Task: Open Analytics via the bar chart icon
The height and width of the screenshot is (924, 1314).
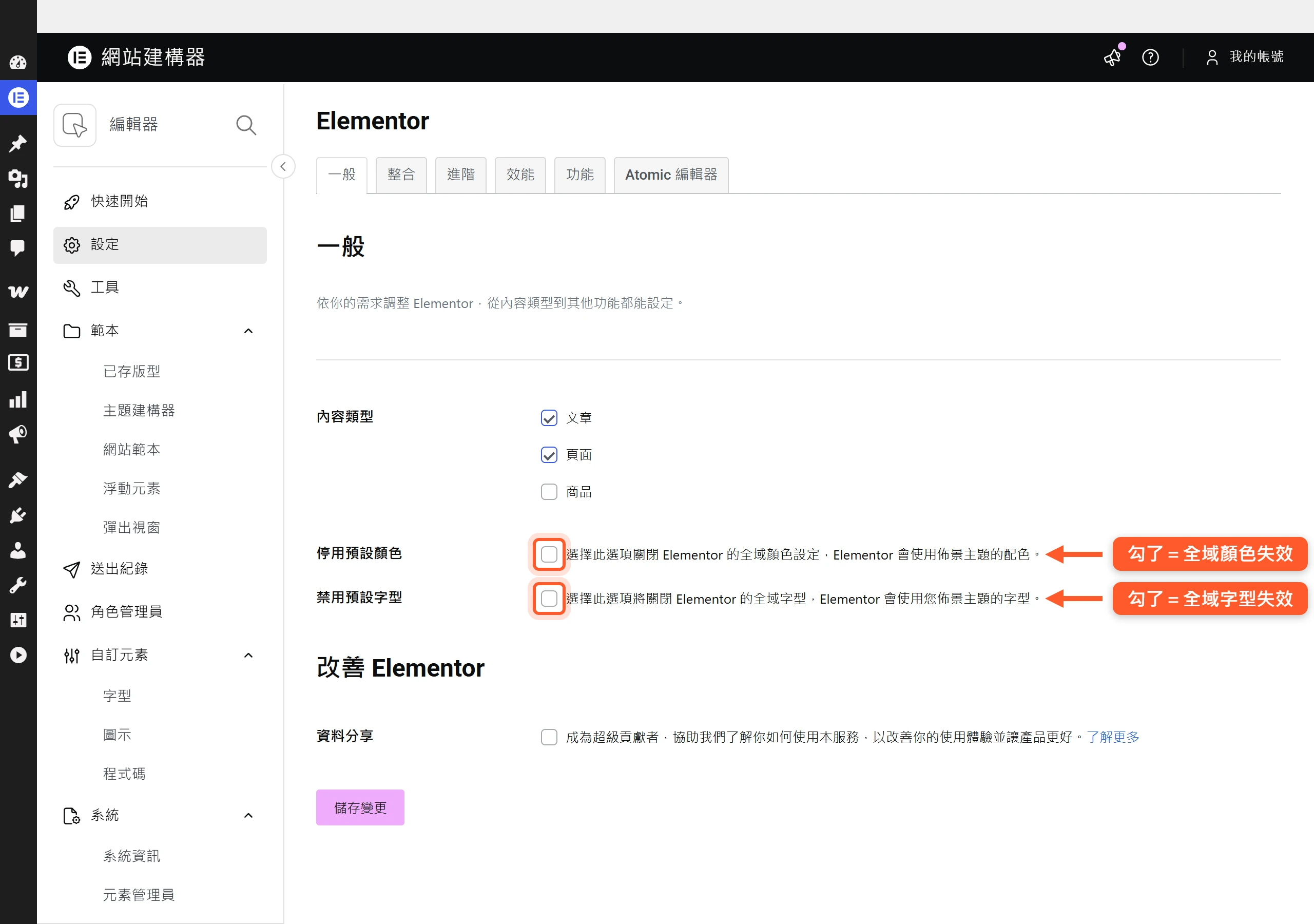Action: 18,399
